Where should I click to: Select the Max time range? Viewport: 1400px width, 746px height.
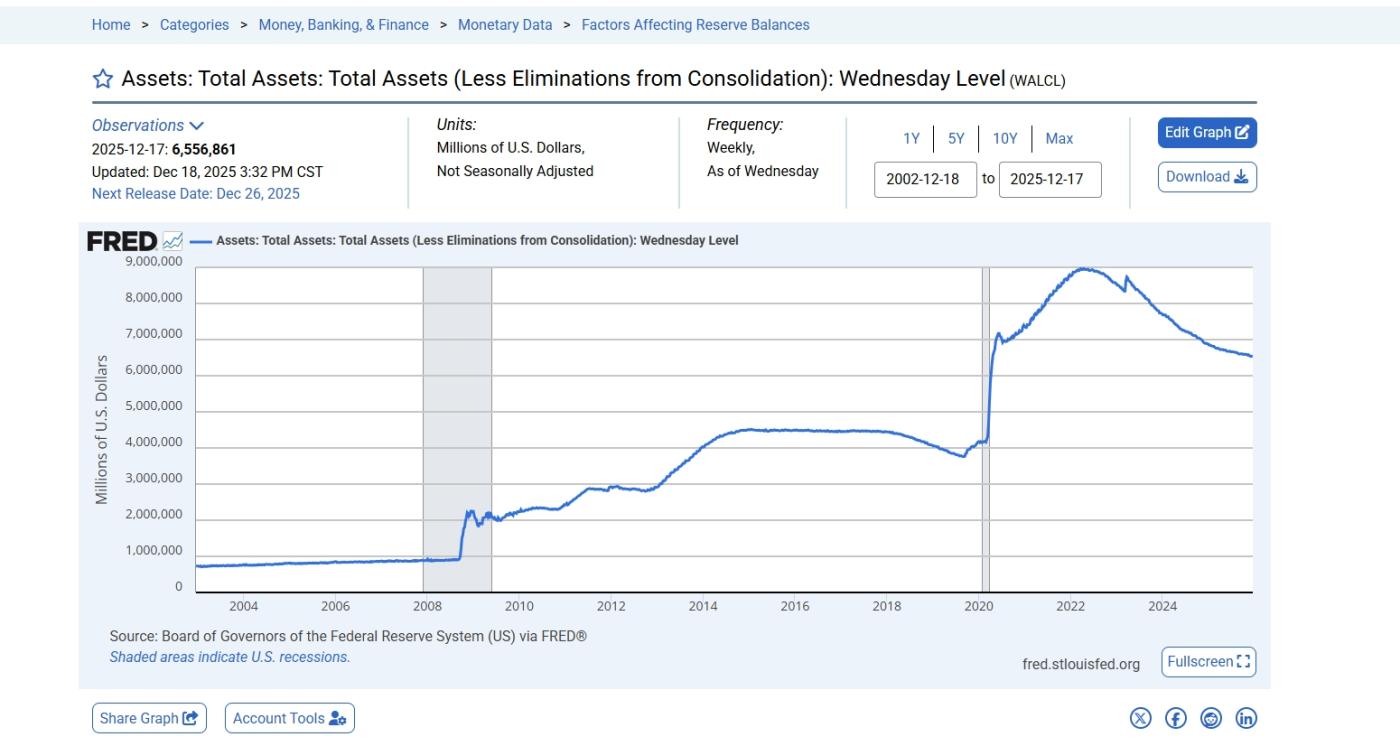click(1059, 139)
